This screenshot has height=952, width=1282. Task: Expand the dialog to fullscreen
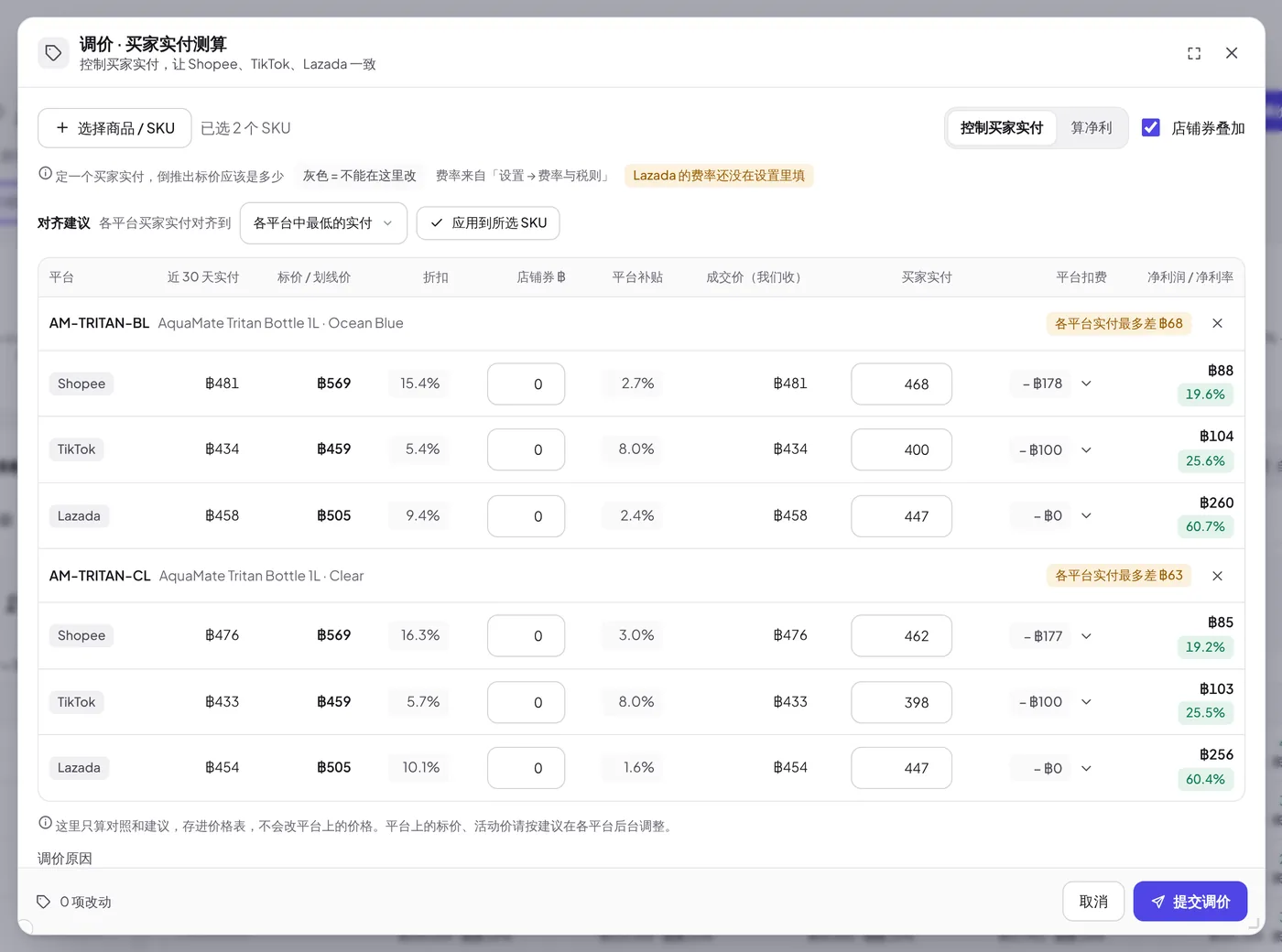coord(1194,53)
